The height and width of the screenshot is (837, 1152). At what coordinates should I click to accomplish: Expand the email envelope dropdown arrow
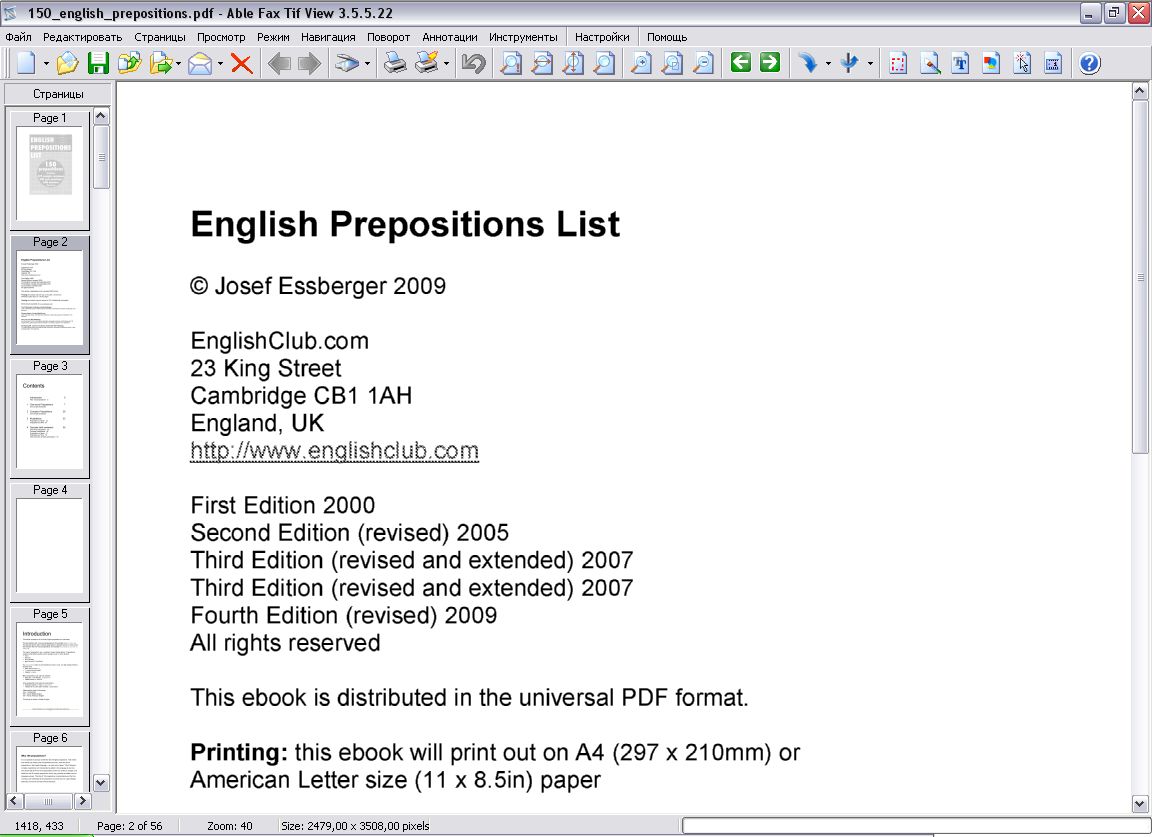coord(220,64)
